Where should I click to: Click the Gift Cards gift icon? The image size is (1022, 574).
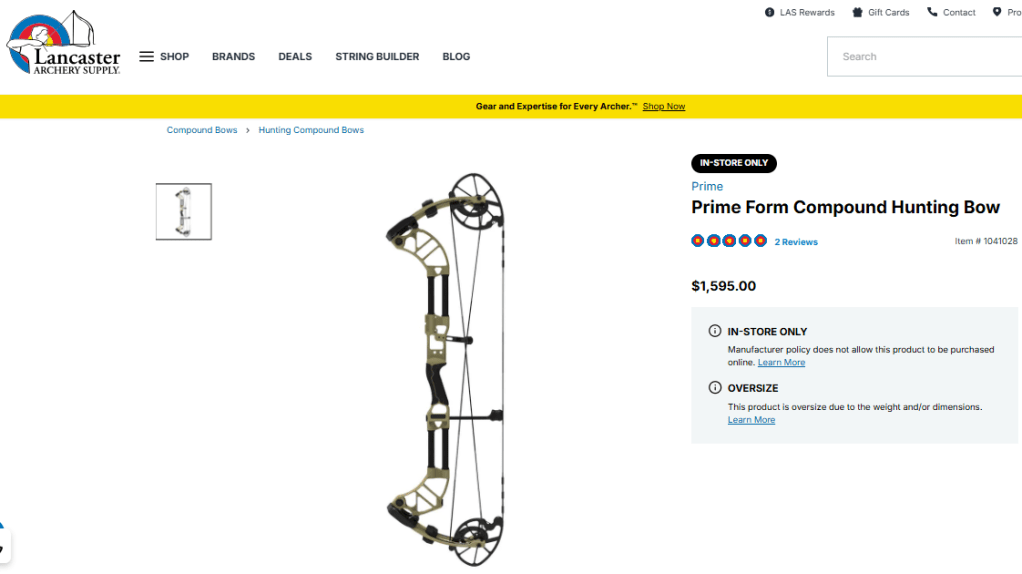point(857,12)
